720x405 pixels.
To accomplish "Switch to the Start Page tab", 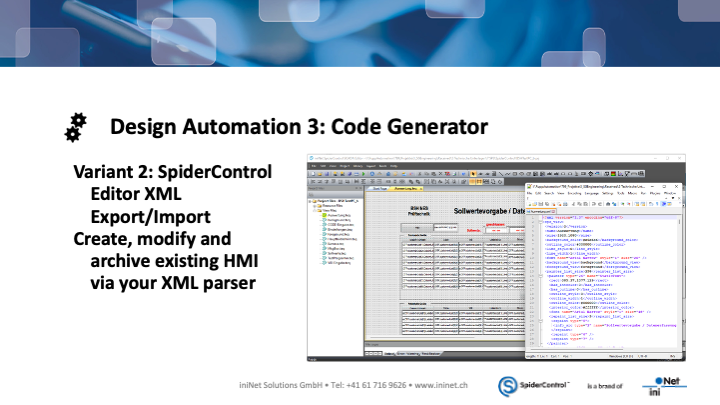I will (x=379, y=189).
